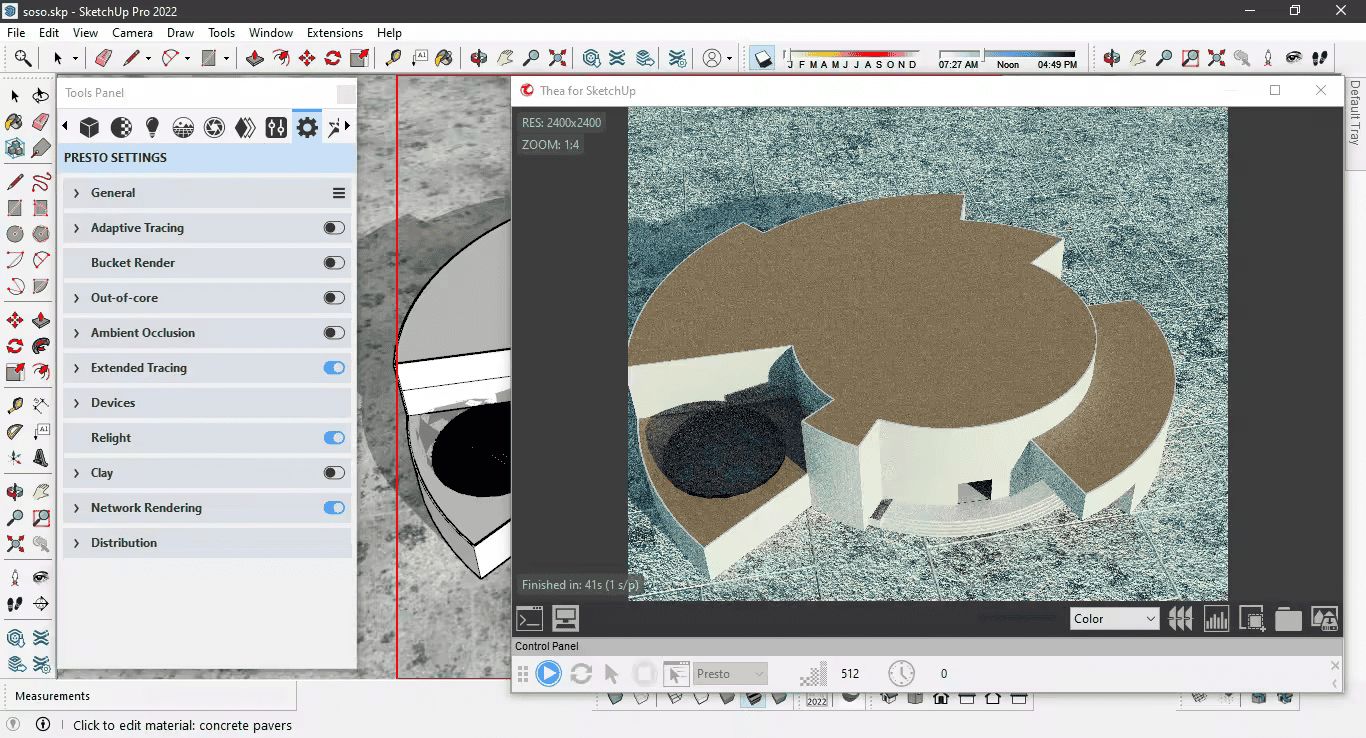The height and width of the screenshot is (738, 1366).
Task: Select the Paint Bucket tool in top toolbar
Action: tap(444, 58)
